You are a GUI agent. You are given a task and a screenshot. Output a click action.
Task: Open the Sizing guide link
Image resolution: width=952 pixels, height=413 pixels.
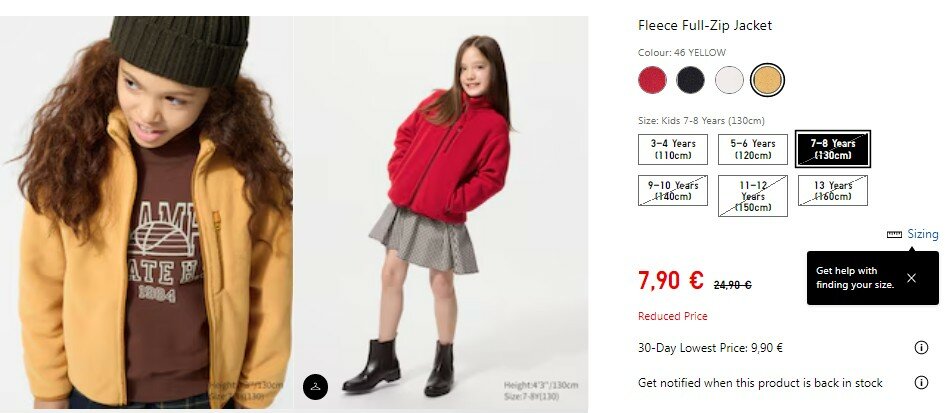[923, 234]
